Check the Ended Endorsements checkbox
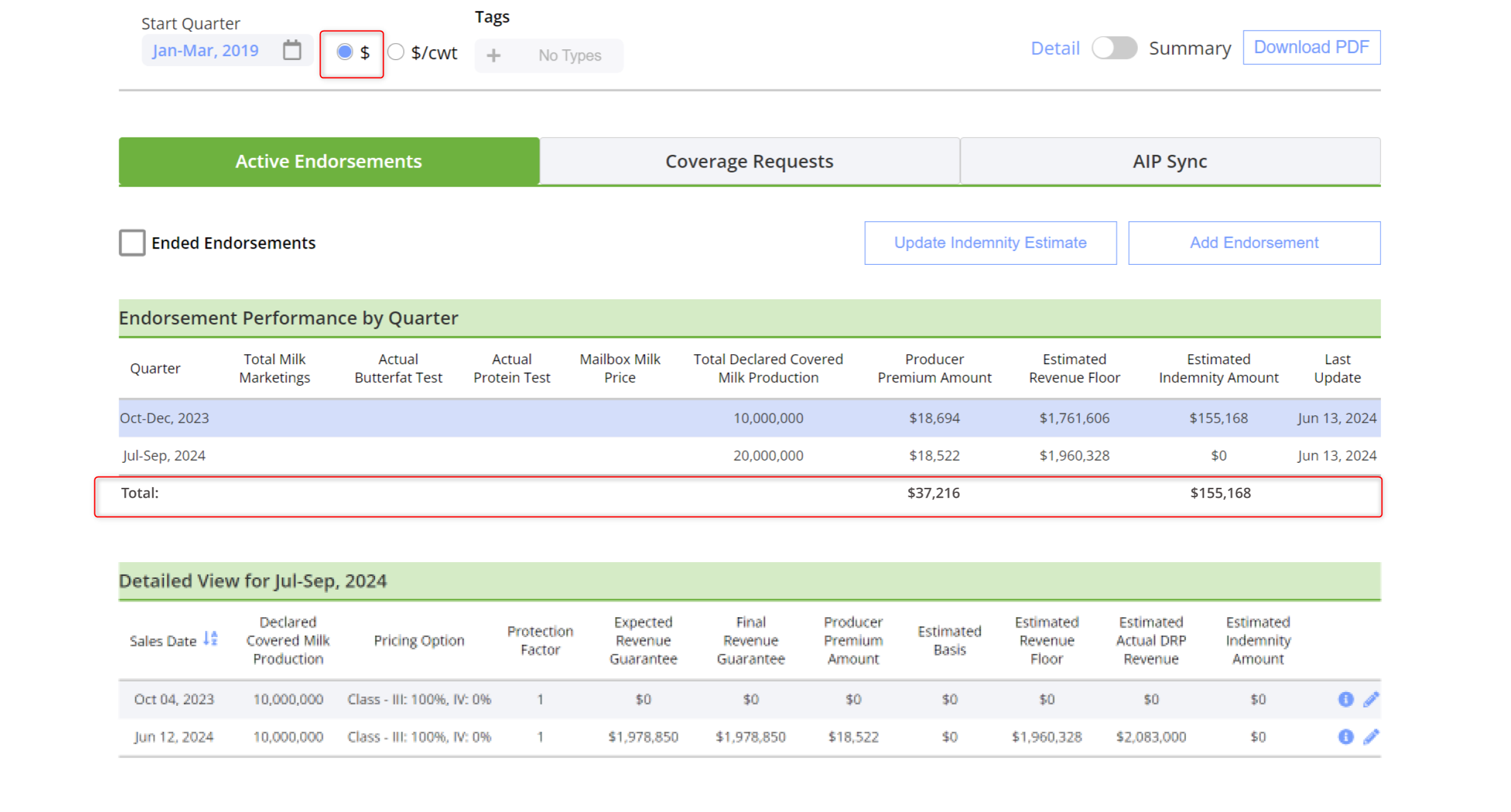 (x=132, y=242)
